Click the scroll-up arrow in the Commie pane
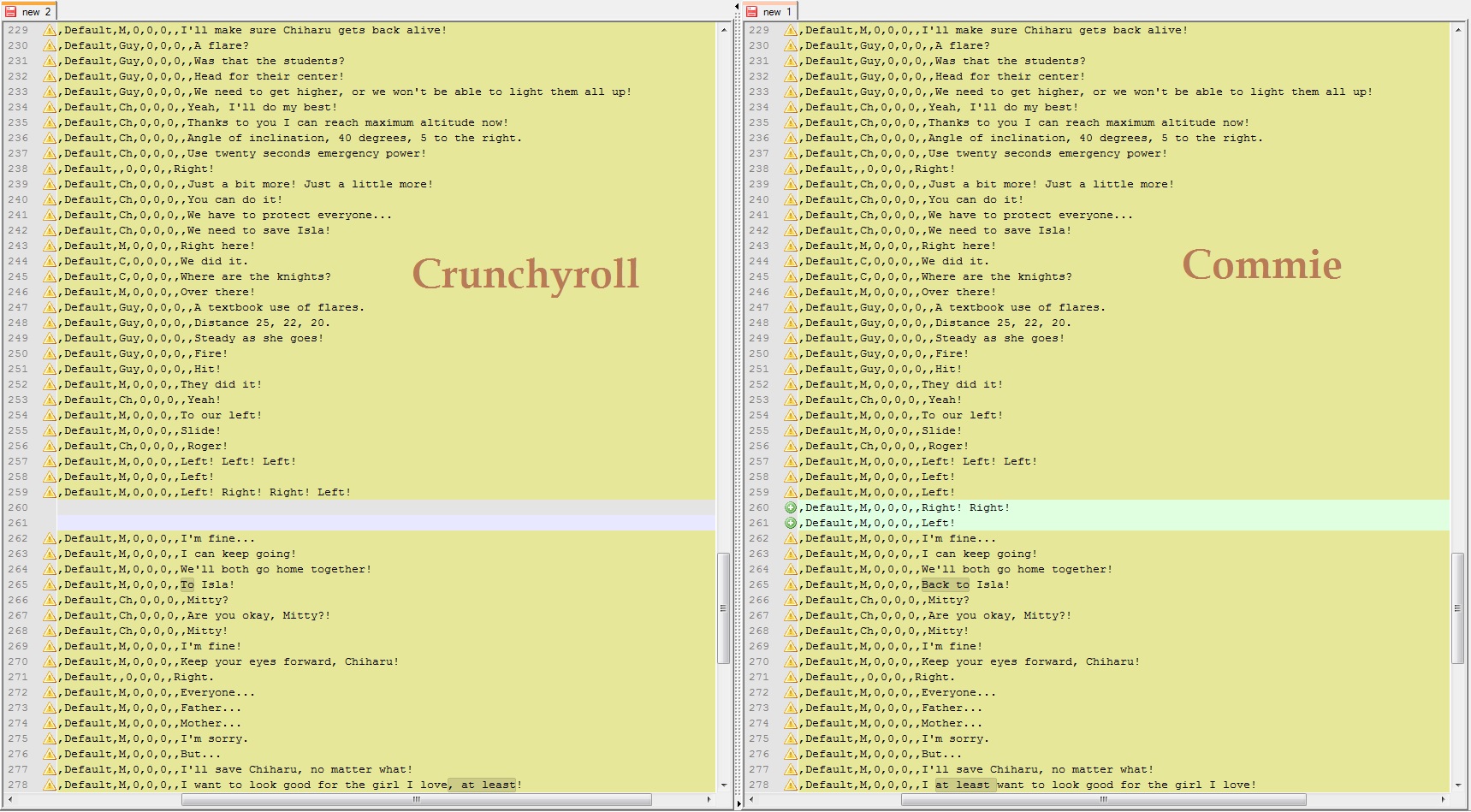The height and width of the screenshot is (812, 1471). [x=1458, y=30]
